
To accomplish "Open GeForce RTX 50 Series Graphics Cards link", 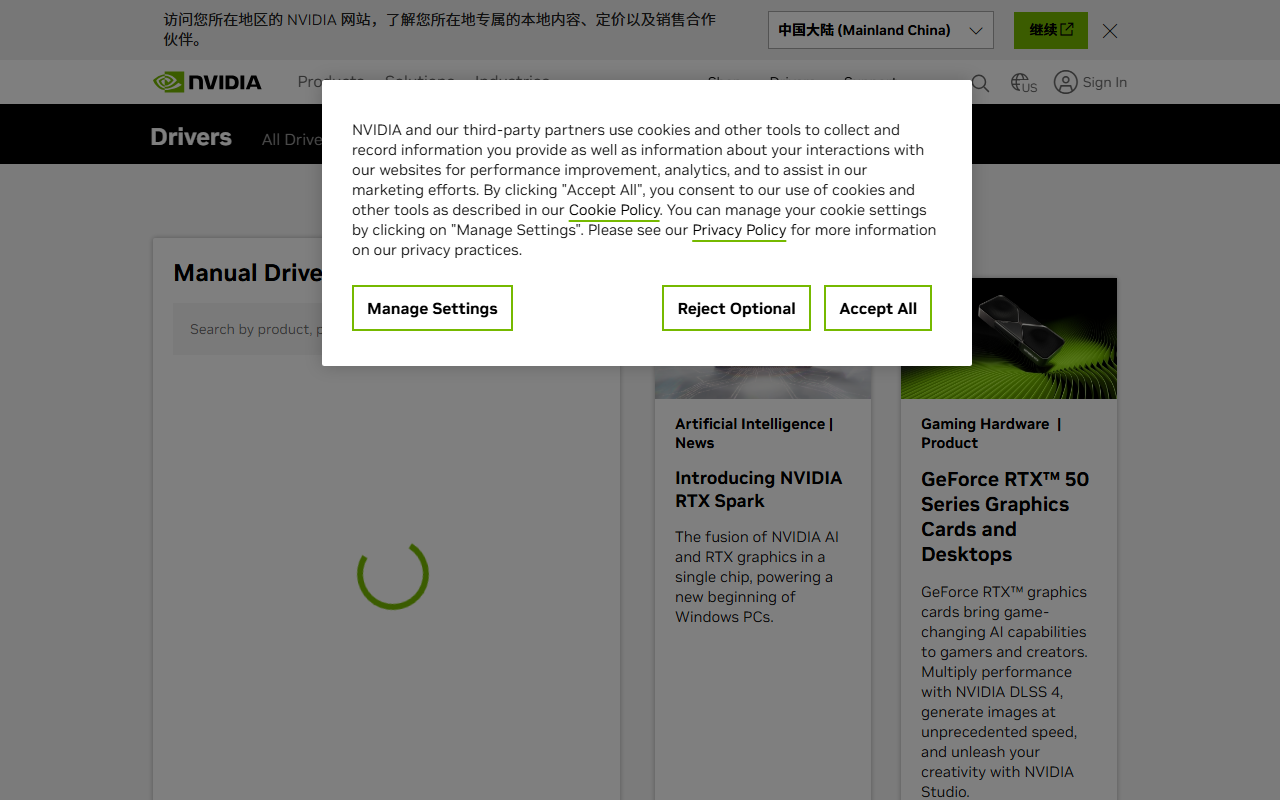I will pos(1005,516).
